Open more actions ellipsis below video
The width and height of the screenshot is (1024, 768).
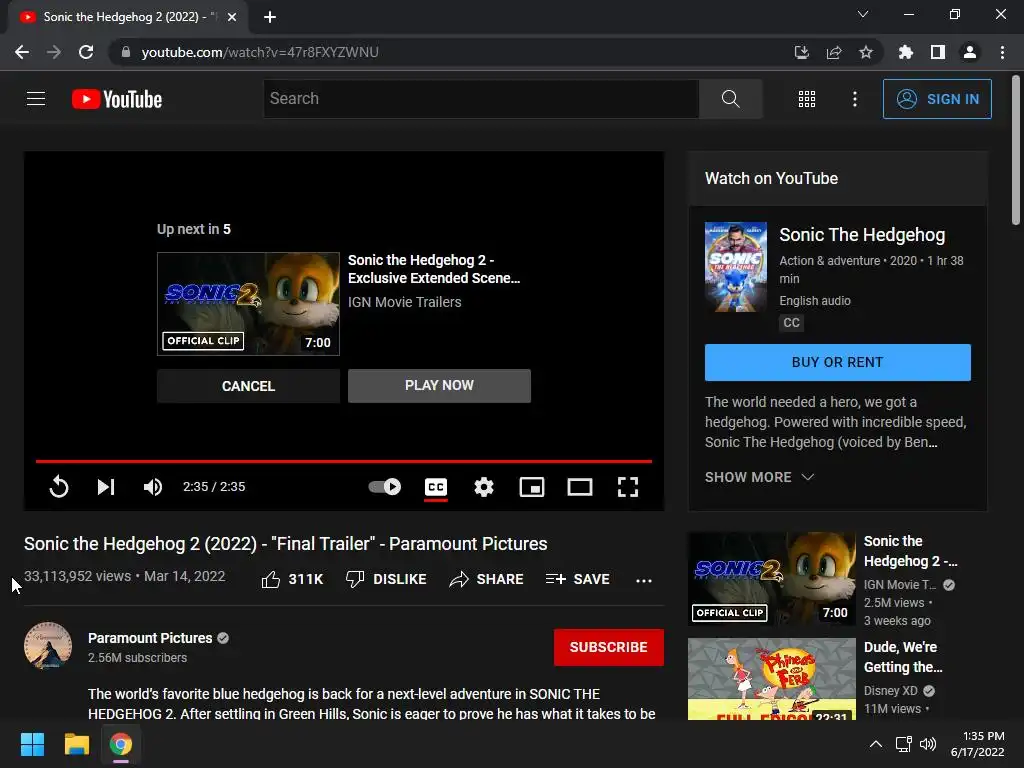tap(644, 580)
